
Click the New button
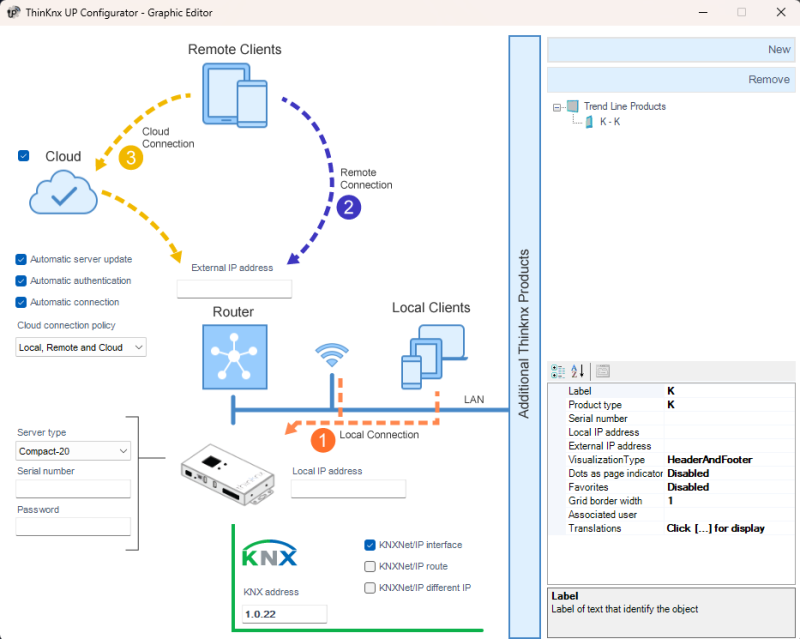(x=671, y=49)
